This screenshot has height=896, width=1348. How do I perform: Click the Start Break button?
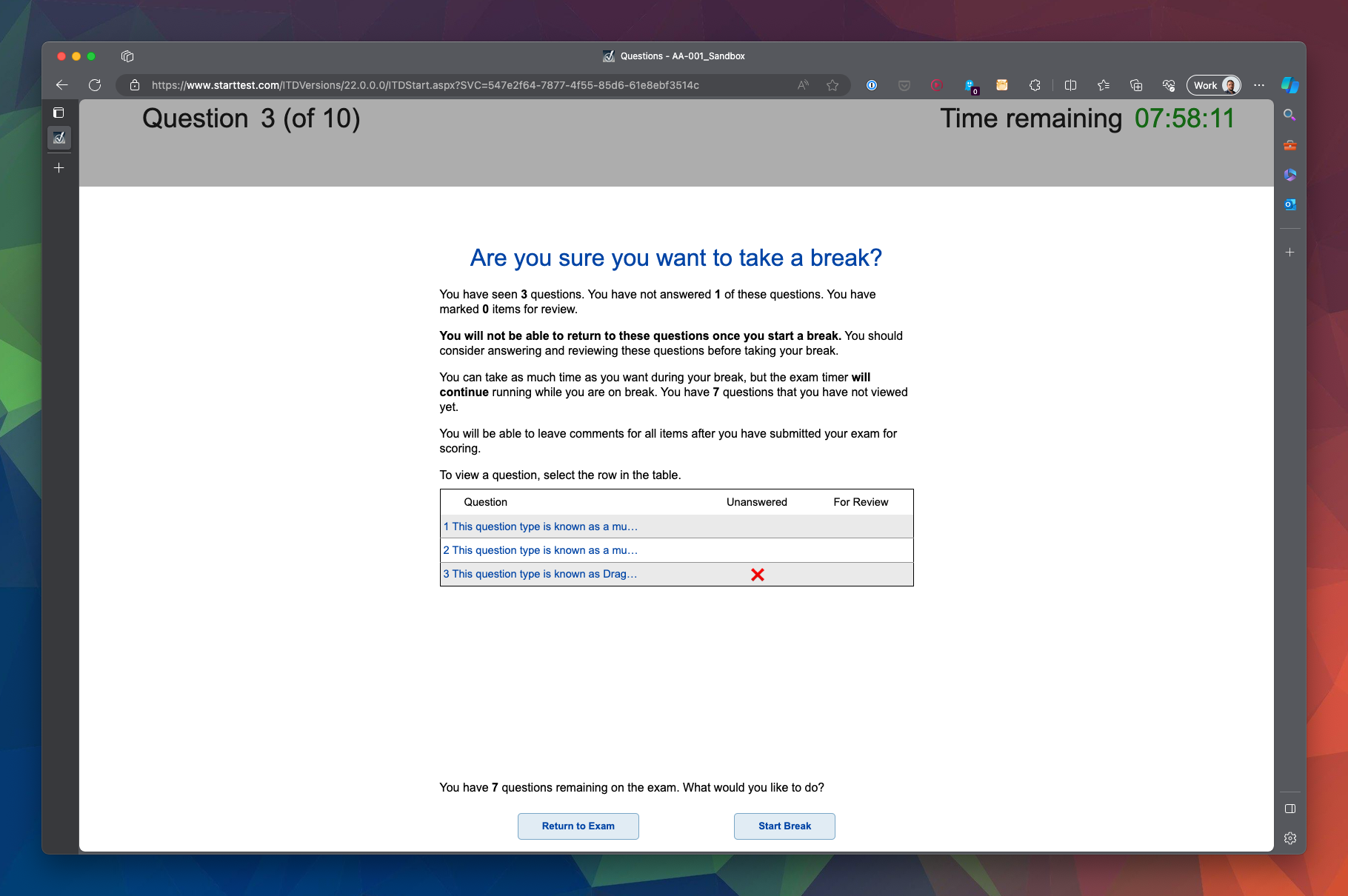click(784, 826)
